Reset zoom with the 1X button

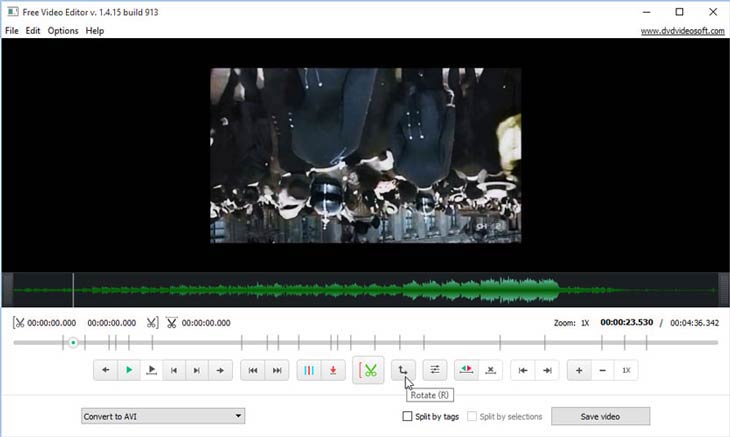[x=626, y=370]
